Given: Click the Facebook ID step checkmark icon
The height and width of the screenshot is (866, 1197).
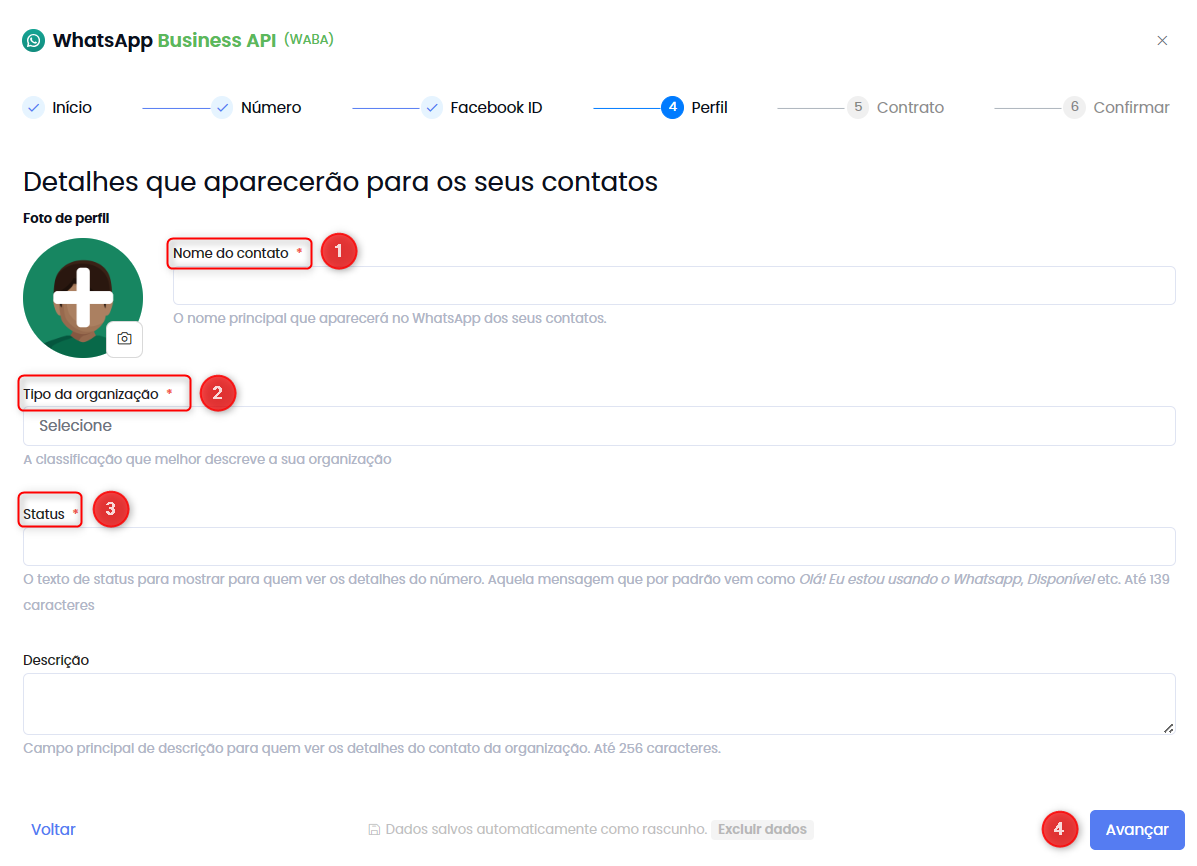Looking at the screenshot, I should (x=431, y=107).
